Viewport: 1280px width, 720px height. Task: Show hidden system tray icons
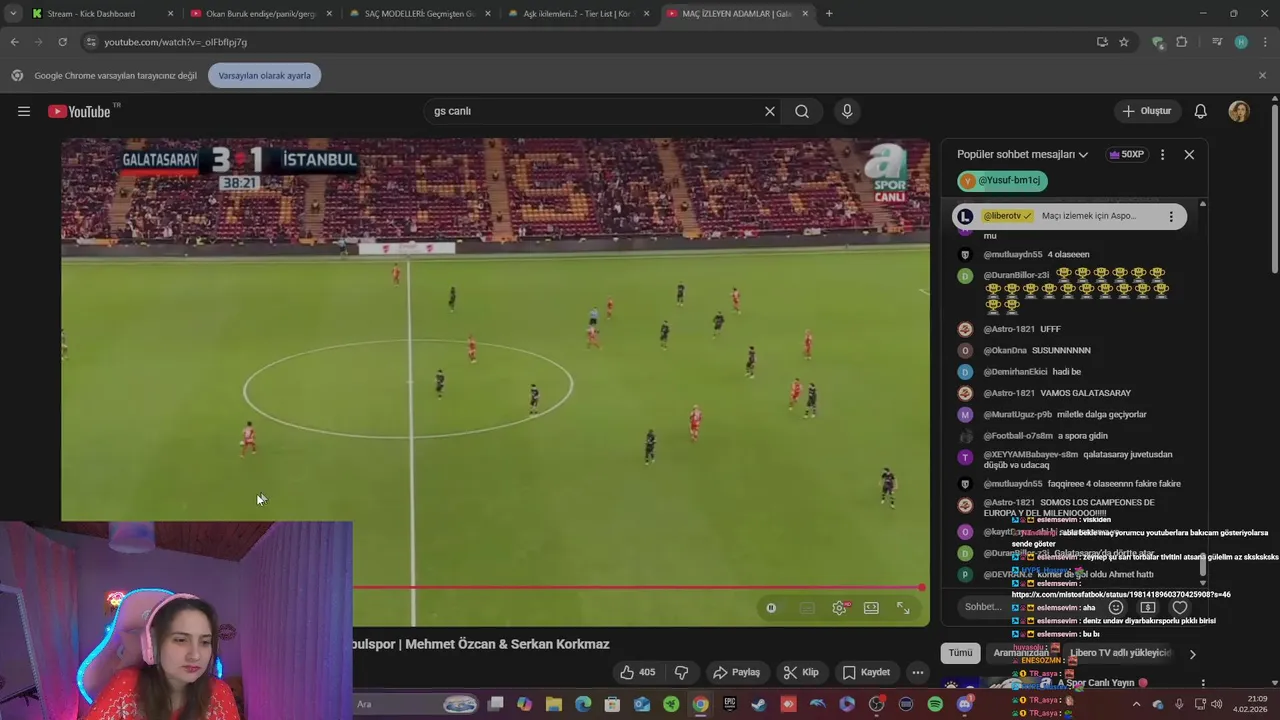pos(1136,704)
